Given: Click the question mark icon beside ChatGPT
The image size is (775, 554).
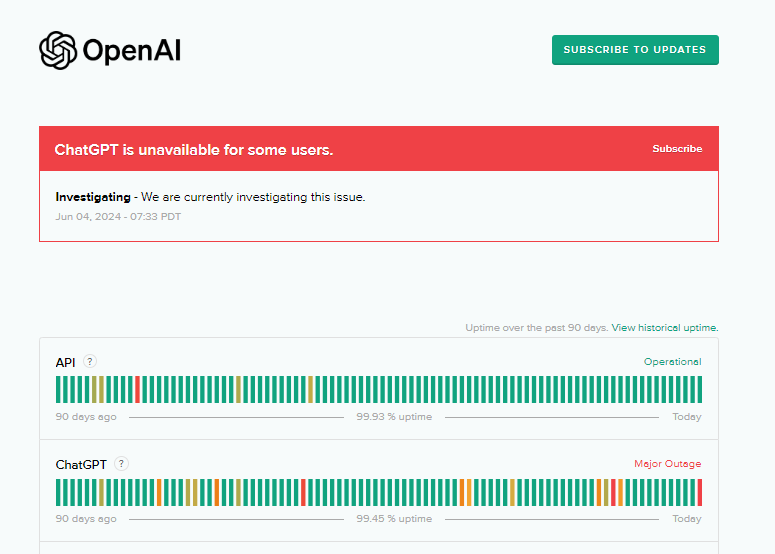Looking at the screenshot, I should 121,464.
